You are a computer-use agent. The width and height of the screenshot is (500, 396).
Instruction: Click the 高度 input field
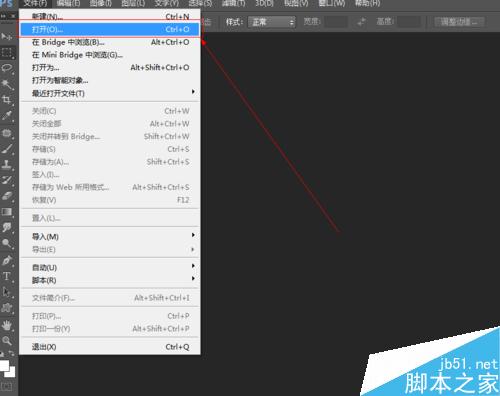click(409, 22)
